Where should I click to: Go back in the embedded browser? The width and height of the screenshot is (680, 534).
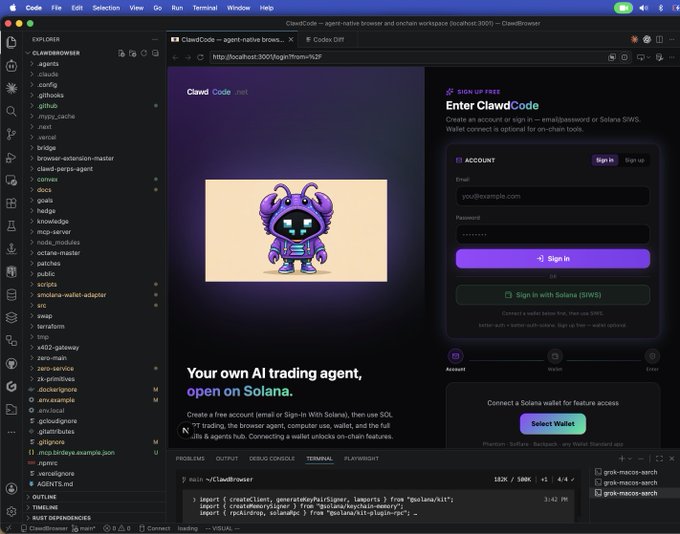pos(175,57)
